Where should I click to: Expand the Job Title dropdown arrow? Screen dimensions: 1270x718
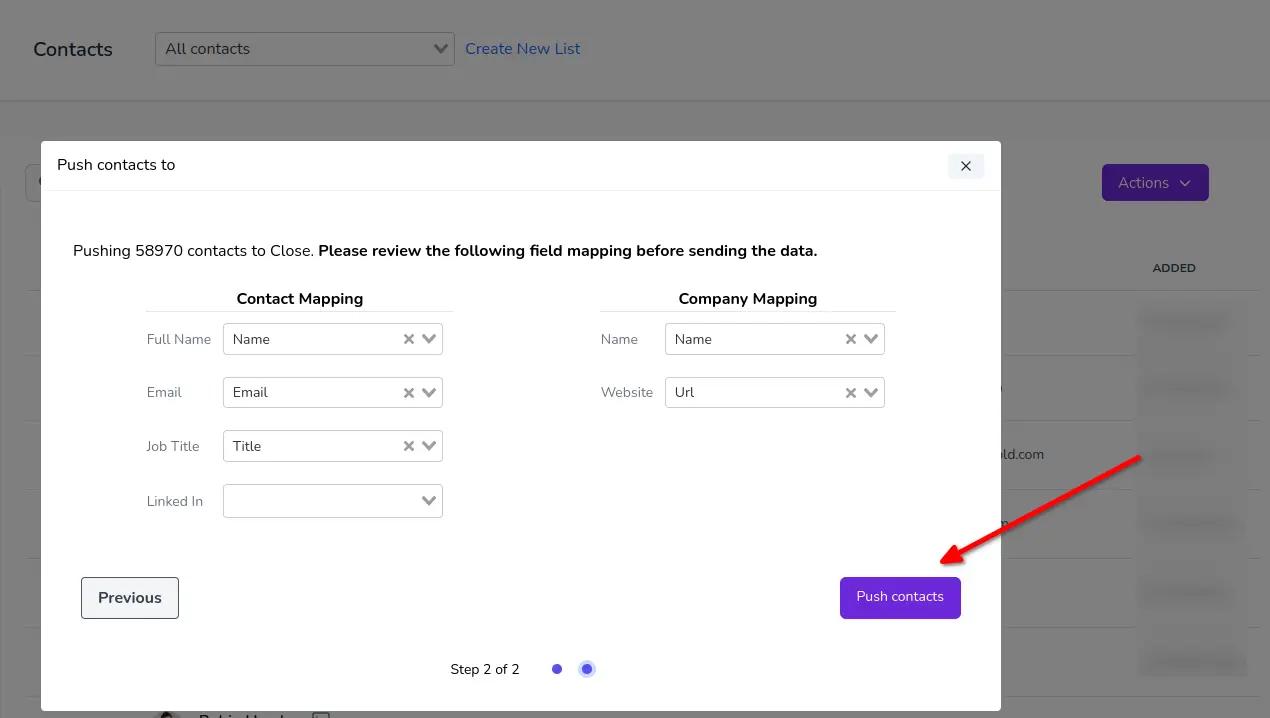tap(429, 446)
